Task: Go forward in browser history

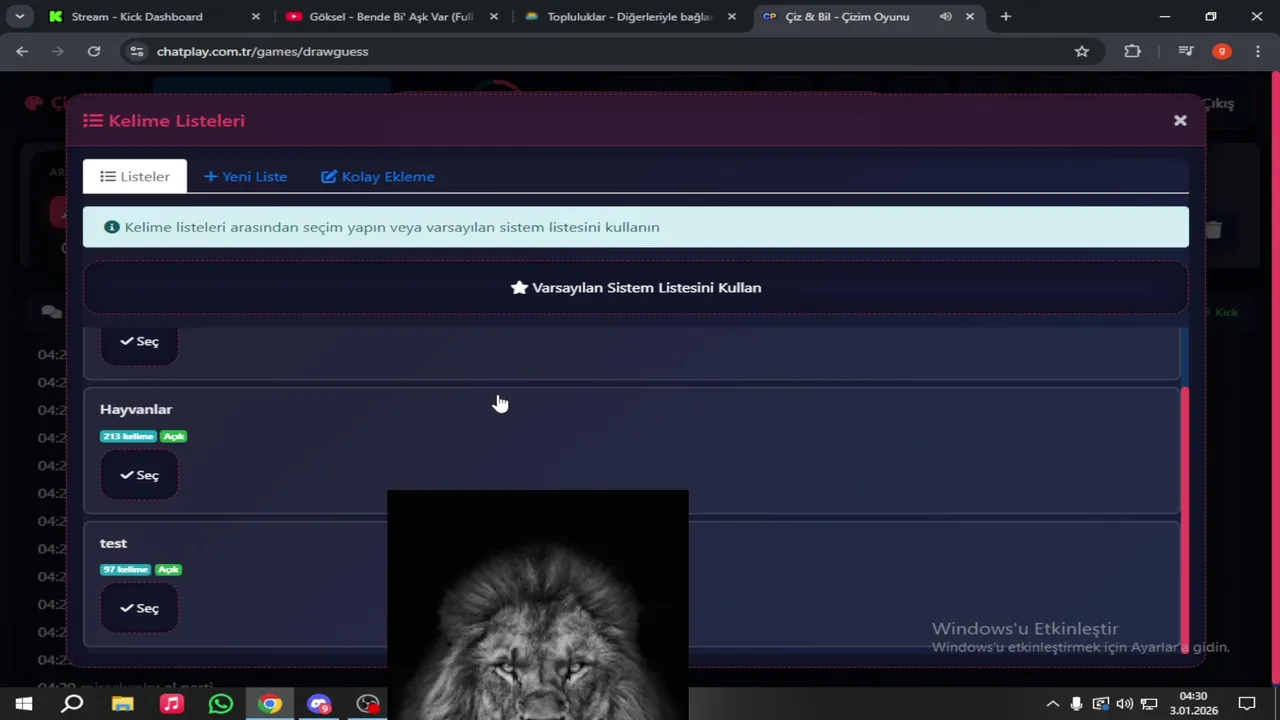Action: click(x=58, y=51)
